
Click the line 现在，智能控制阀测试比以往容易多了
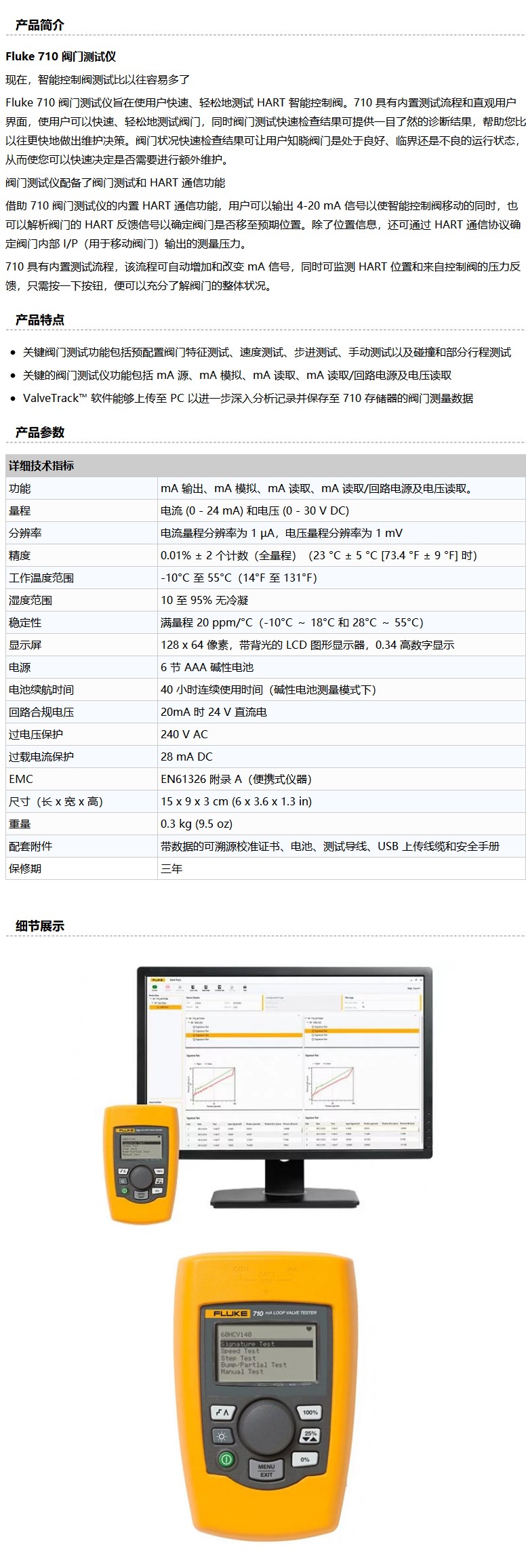[x=98, y=79]
